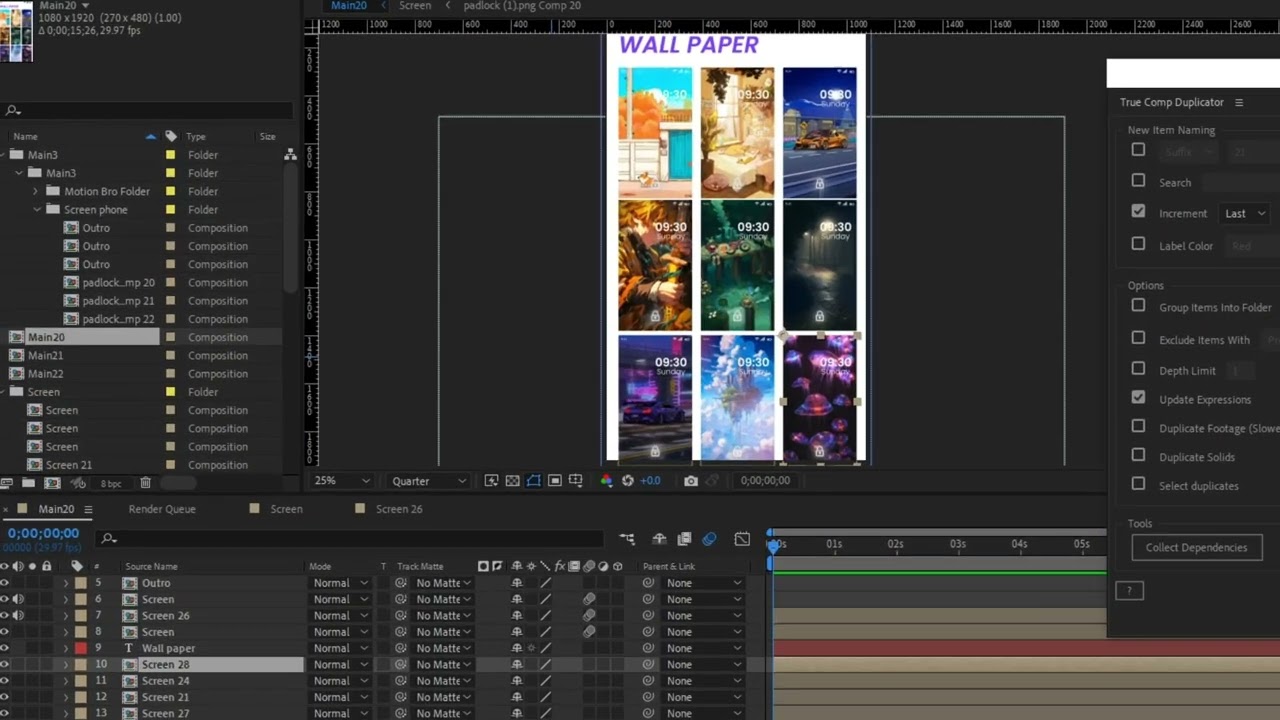Open parent dropdown for Screen 28 layer
Viewport: 1280px width, 720px height.
[x=704, y=665]
